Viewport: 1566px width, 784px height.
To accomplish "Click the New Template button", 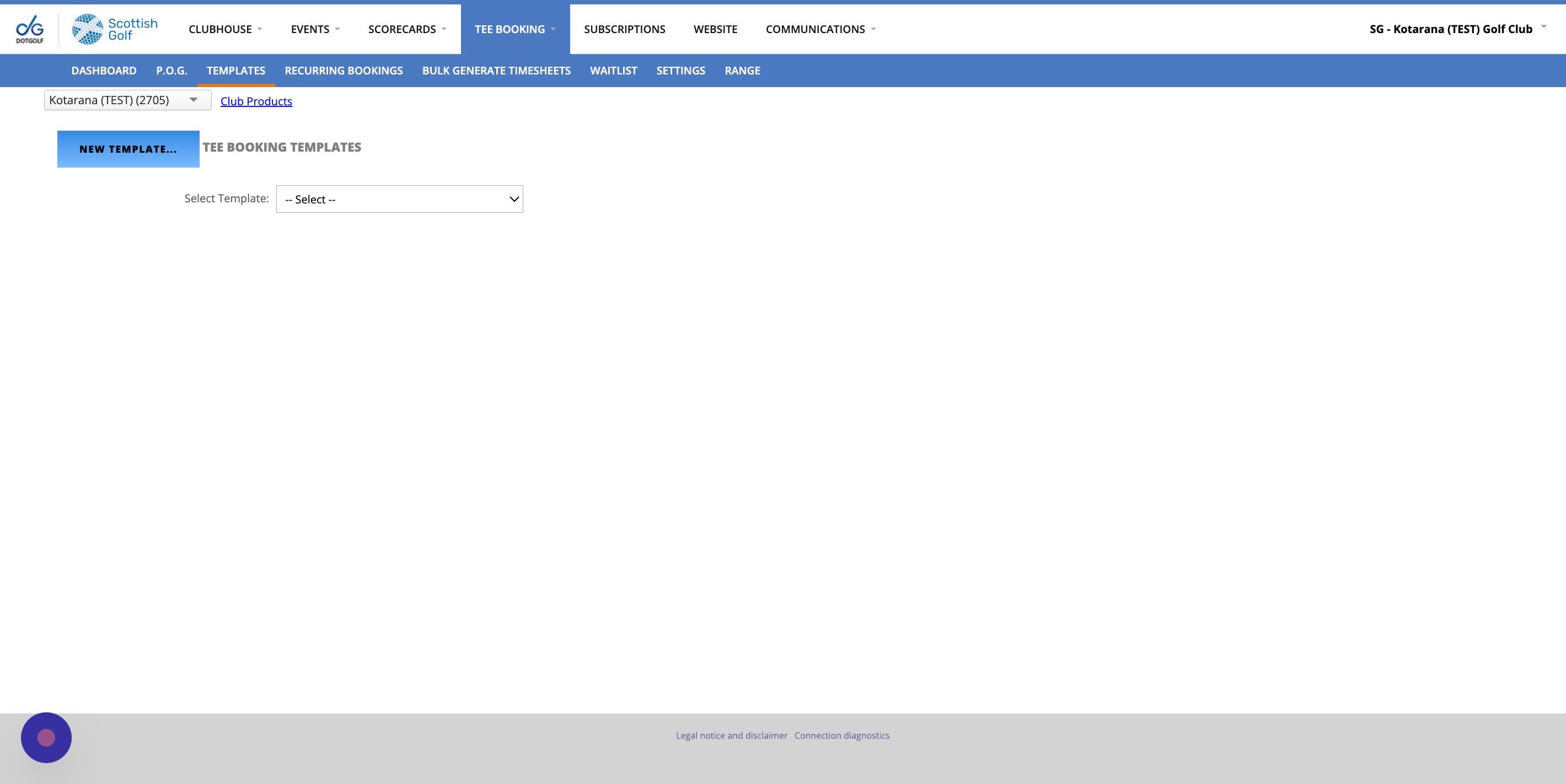I will [x=128, y=149].
